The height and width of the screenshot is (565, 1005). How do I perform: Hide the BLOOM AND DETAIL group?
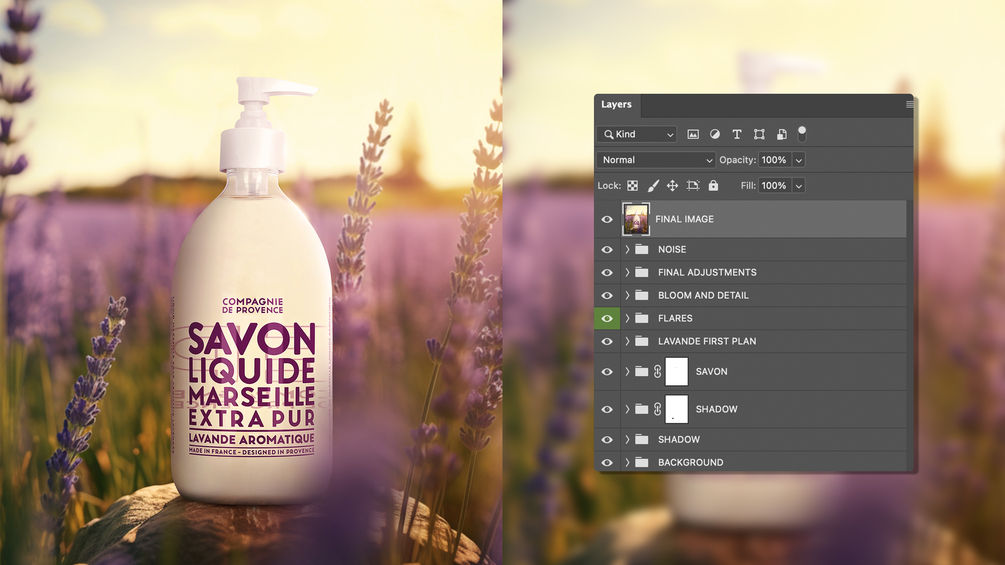click(x=607, y=296)
